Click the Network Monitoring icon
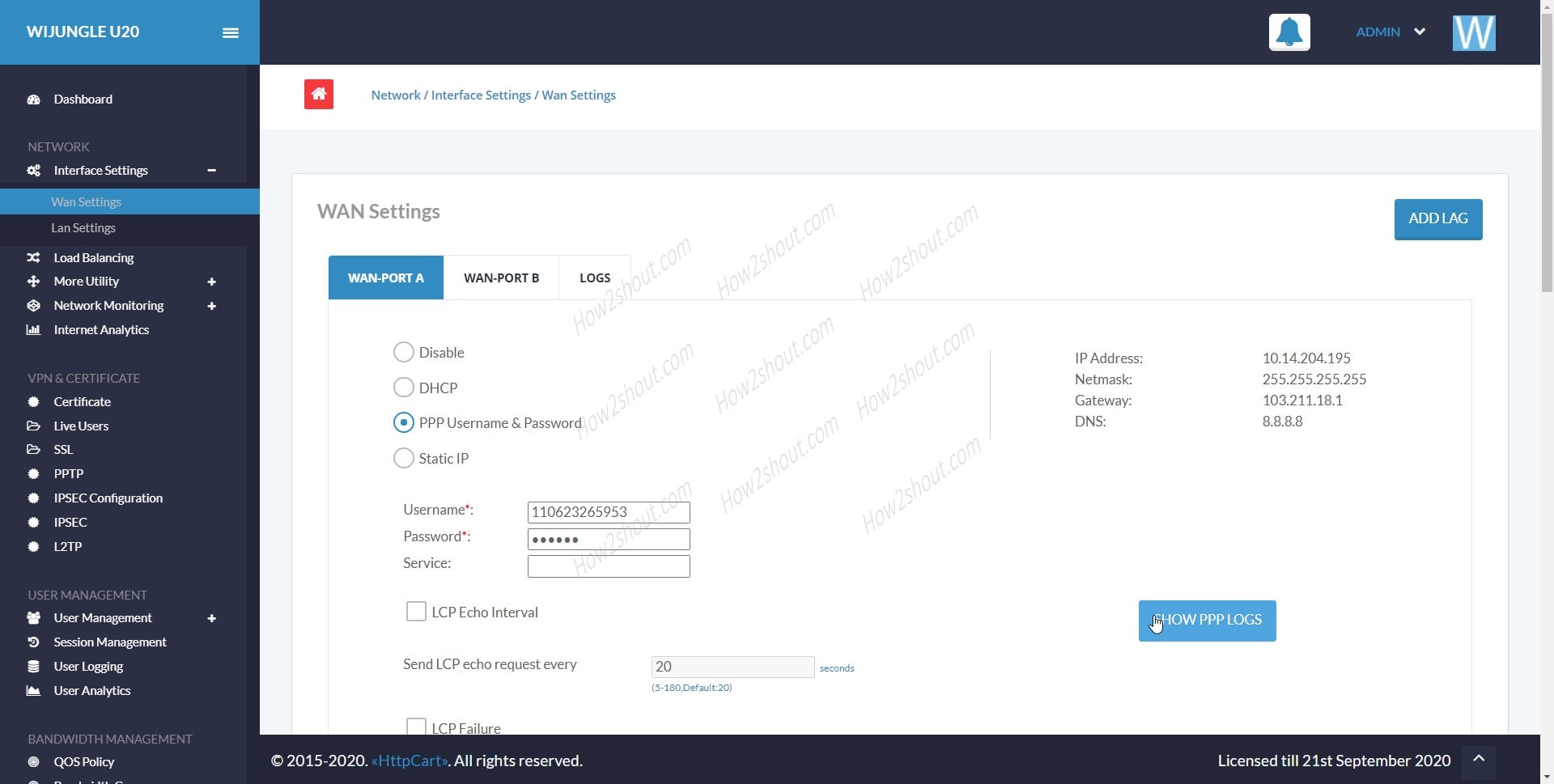The image size is (1554, 784). (x=33, y=306)
